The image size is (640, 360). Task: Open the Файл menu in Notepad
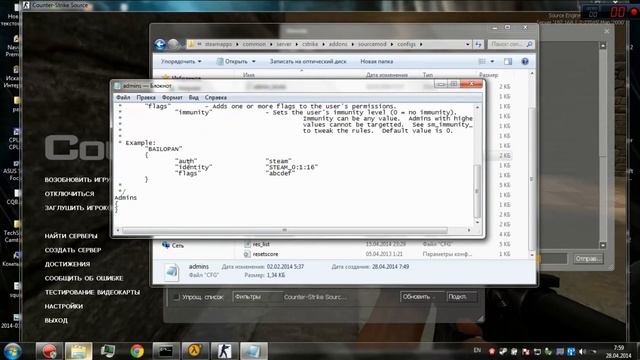click(x=123, y=98)
